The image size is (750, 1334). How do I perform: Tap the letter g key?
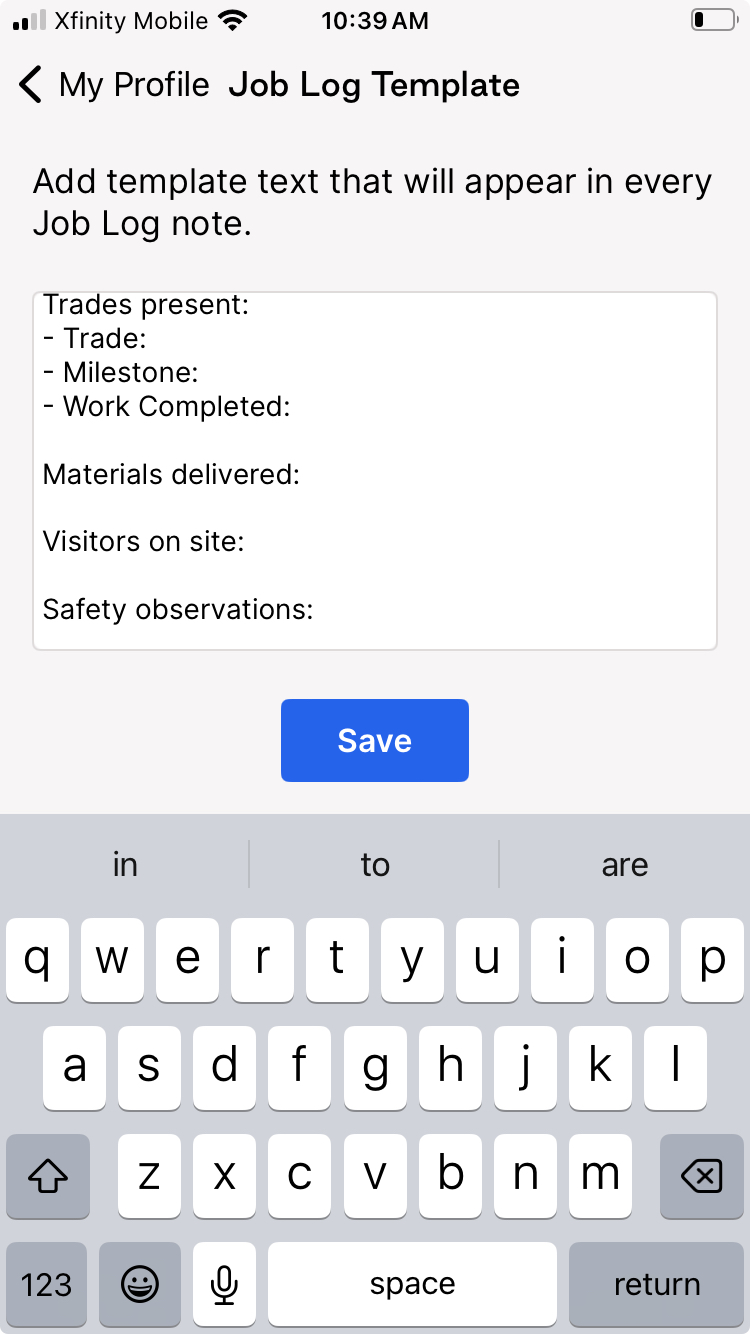(x=375, y=1068)
